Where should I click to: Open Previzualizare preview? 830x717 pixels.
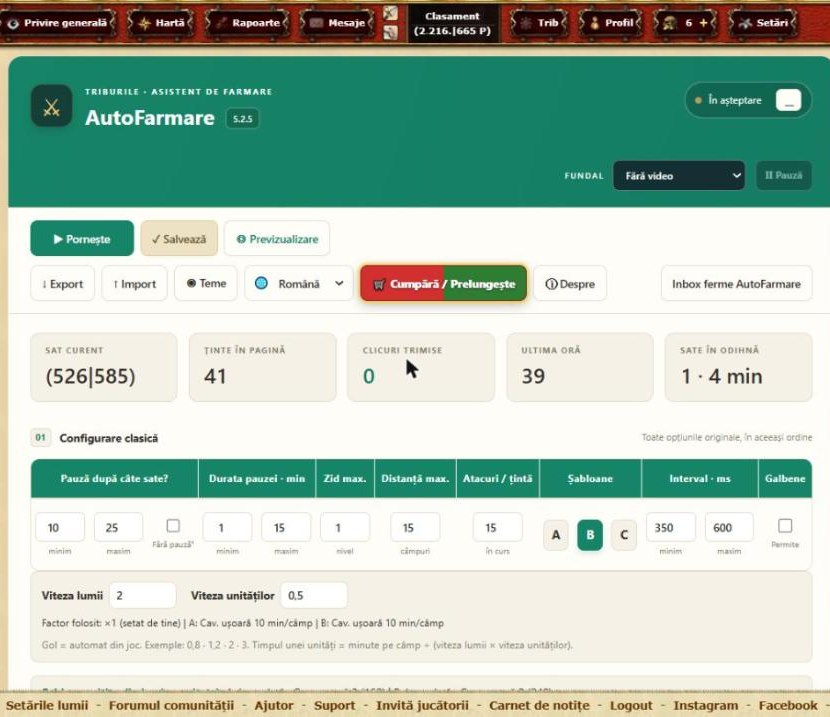click(277, 239)
